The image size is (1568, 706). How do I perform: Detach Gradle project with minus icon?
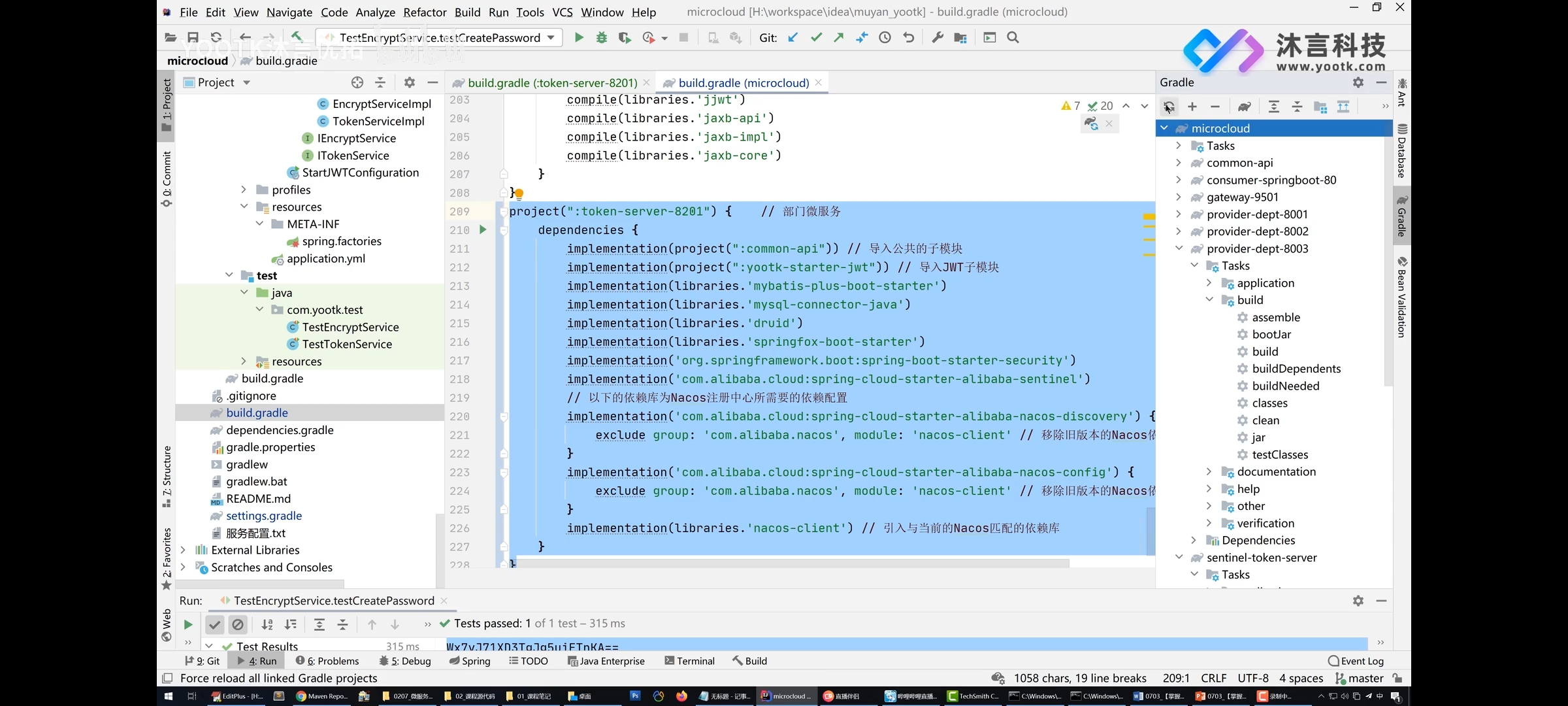click(1215, 107)
